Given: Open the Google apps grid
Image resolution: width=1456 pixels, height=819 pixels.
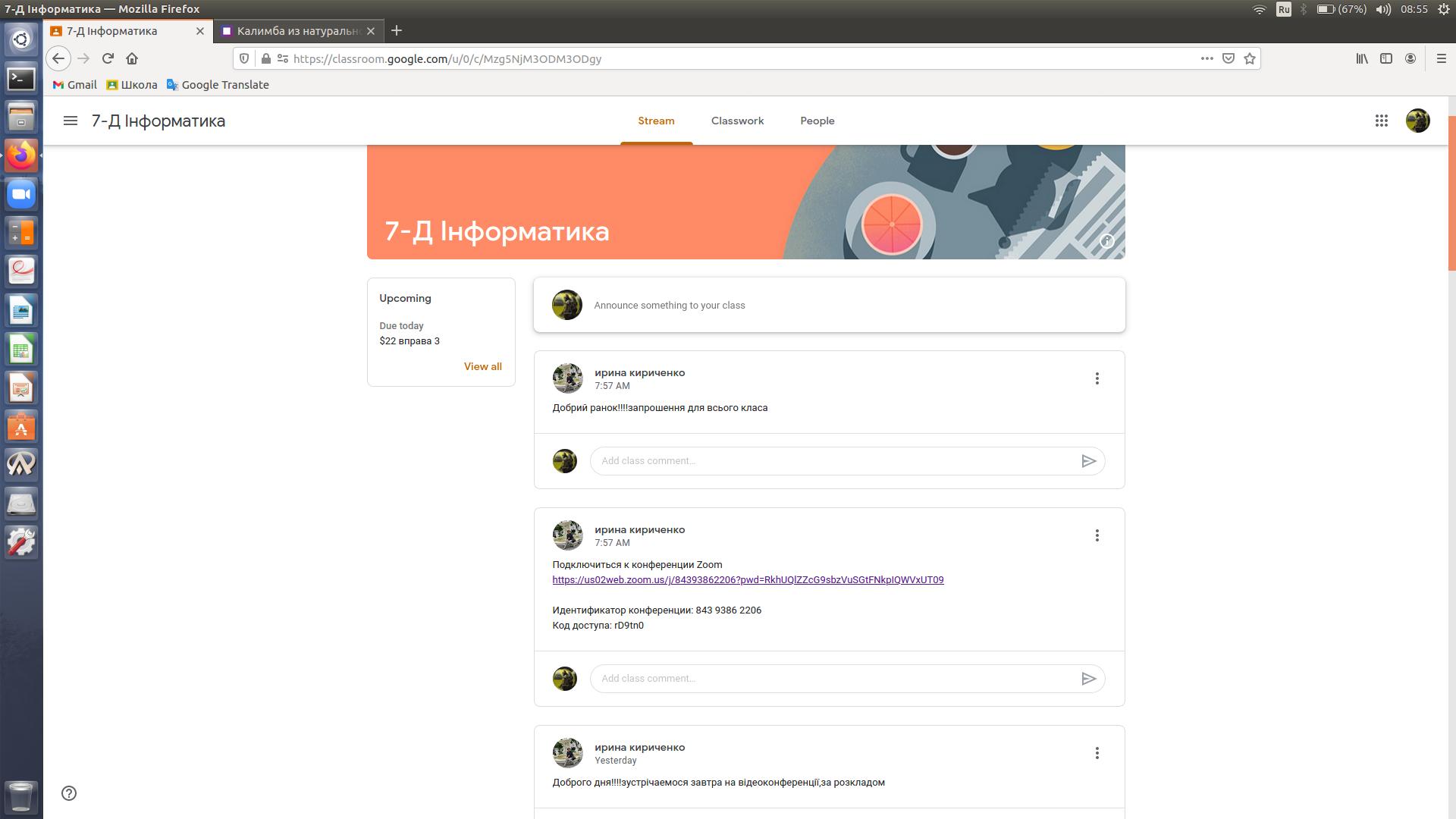Looking at the screenshot, I should tap(1381, 121).
